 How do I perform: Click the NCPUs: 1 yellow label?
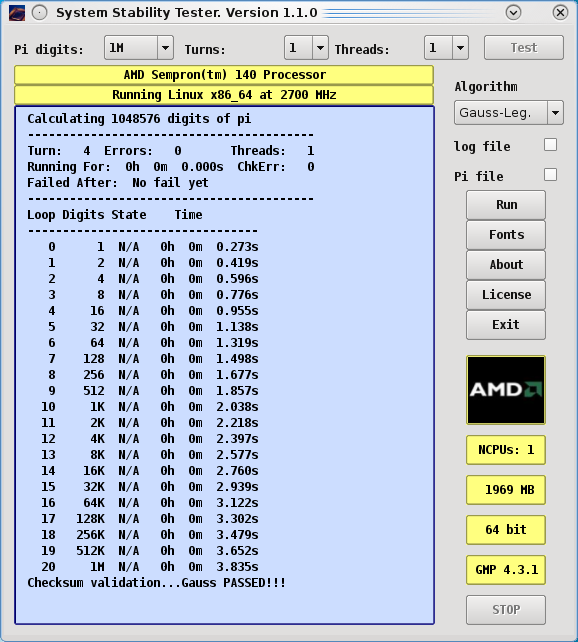click(506, 450)
